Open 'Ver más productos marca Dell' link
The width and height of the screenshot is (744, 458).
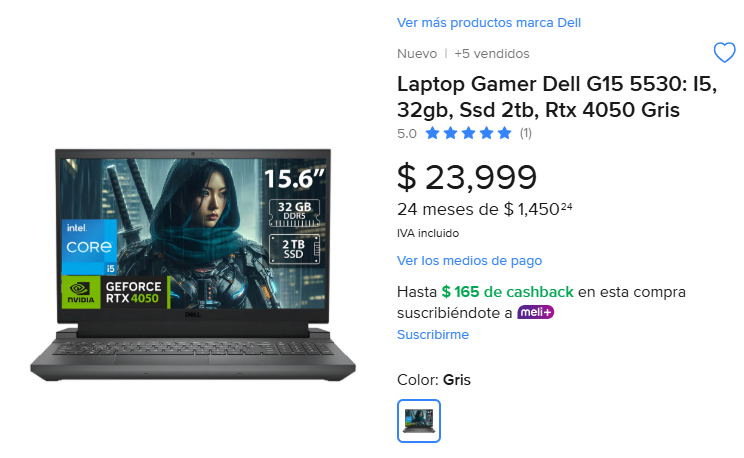(x=489, y=23)
